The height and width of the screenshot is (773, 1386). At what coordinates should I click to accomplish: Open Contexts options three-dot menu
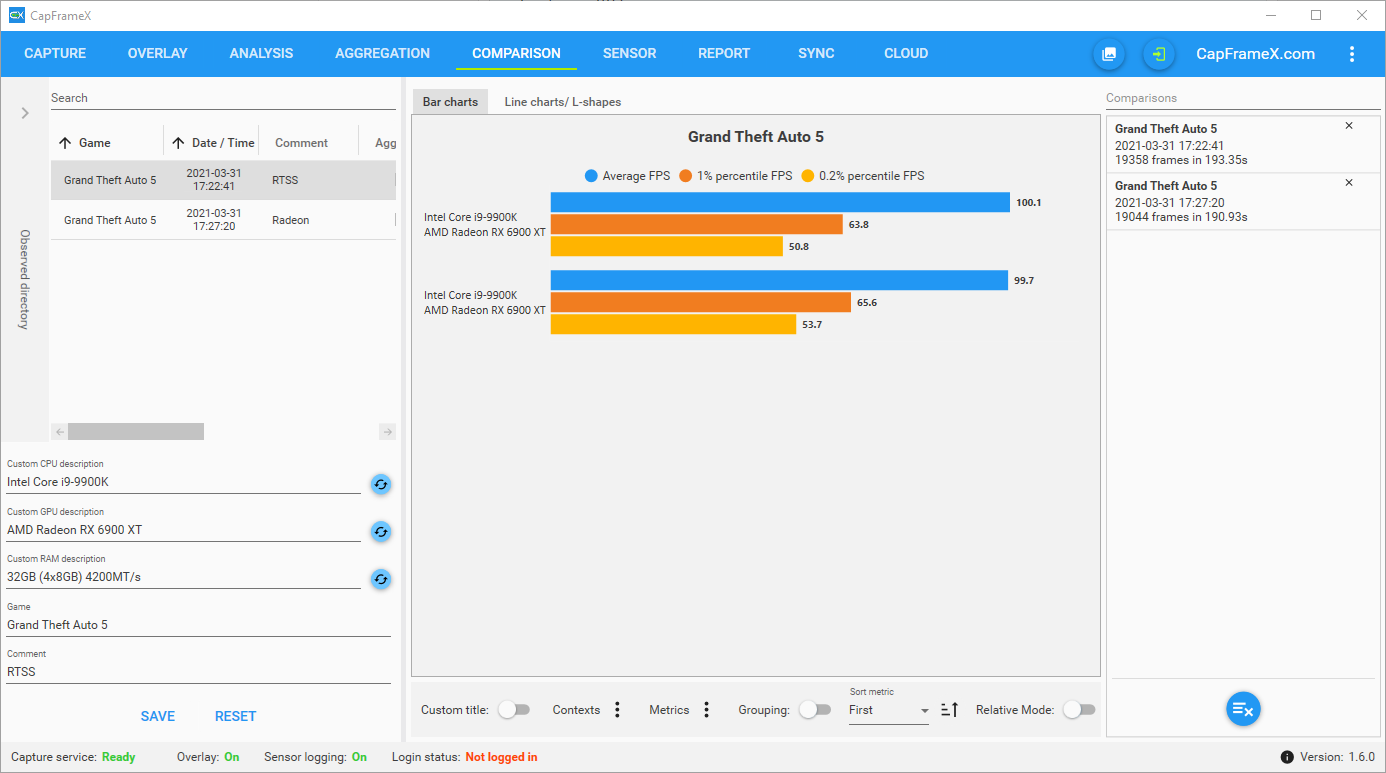pos(617,709)
